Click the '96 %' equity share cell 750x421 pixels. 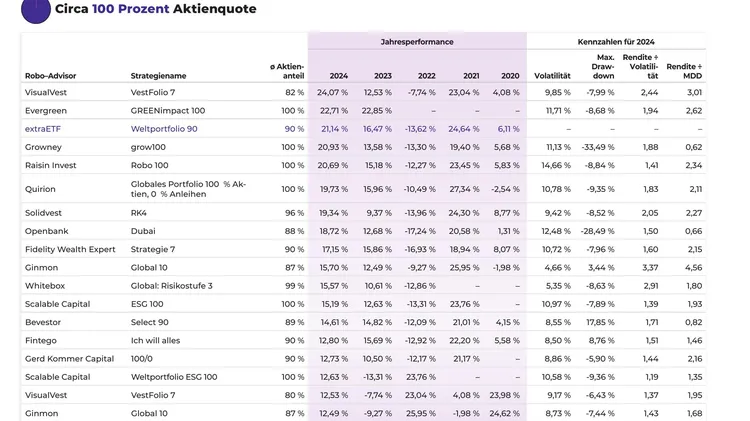[x=295, y=213]
